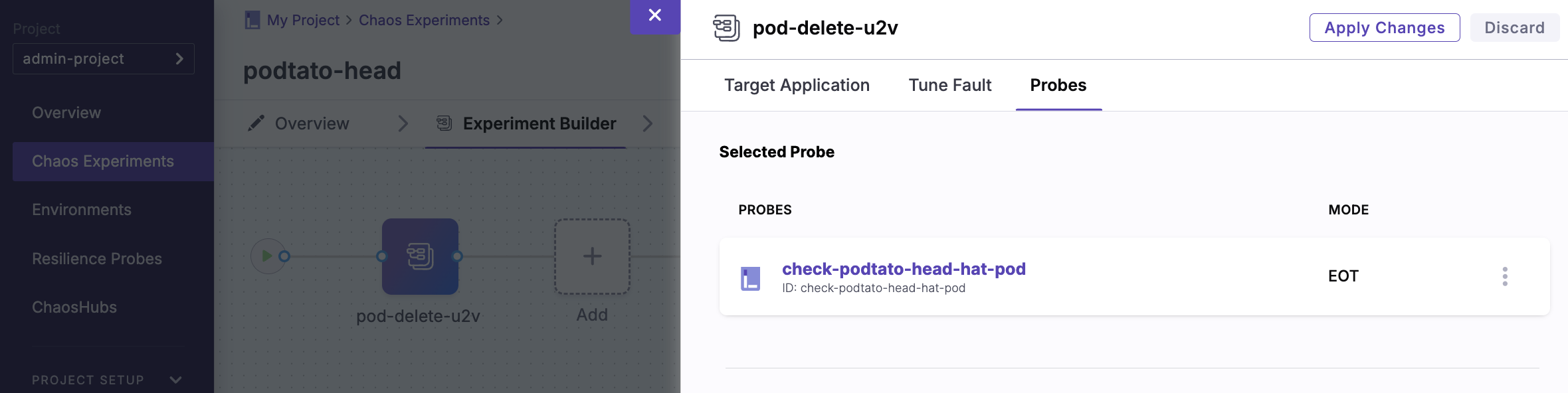Click the Overview pencil edit icon
The height and width of the screenshot is (393, 1568).
(256, 123)
